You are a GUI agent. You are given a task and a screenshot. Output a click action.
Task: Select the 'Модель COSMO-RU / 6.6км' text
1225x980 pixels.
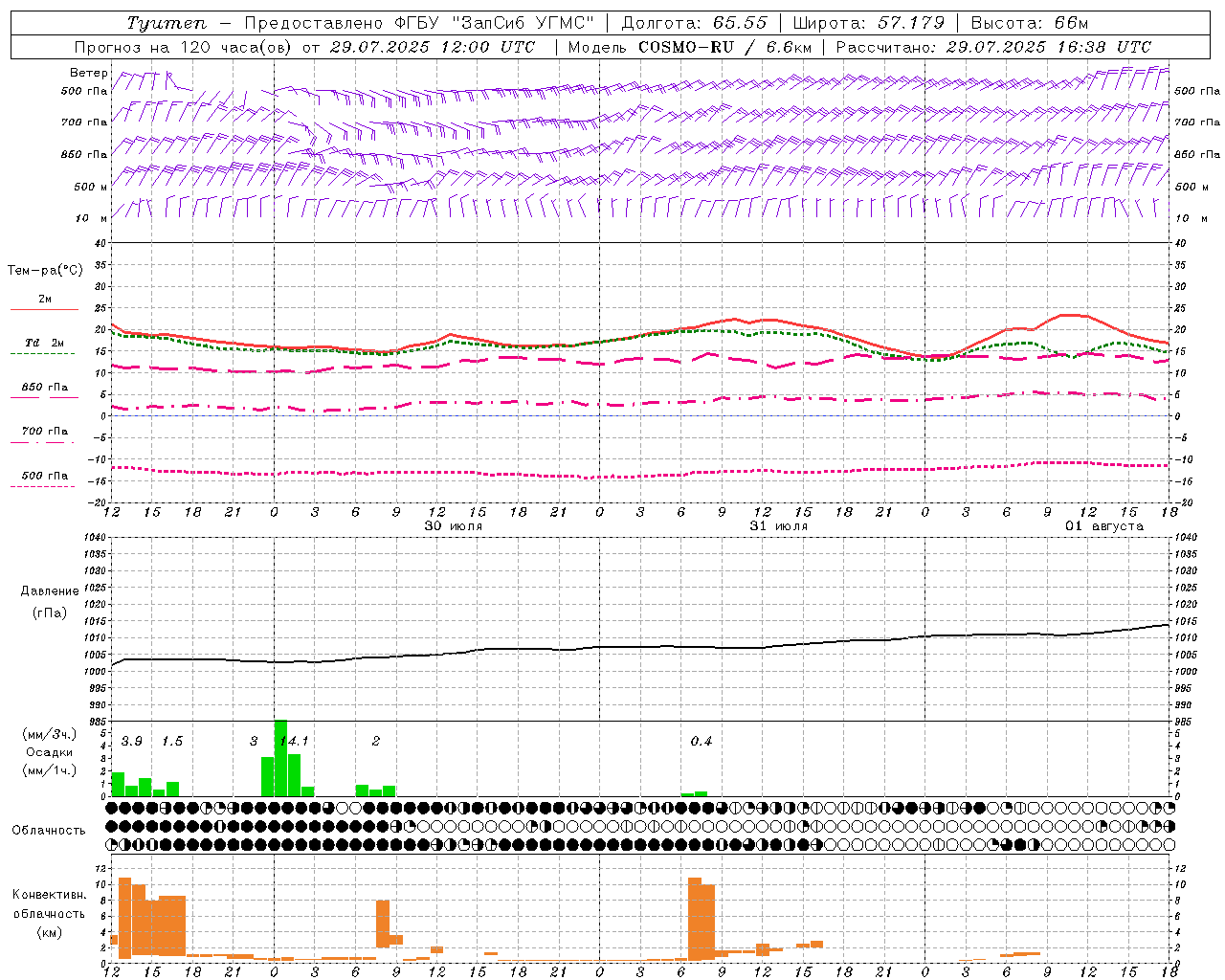point(689,47)
